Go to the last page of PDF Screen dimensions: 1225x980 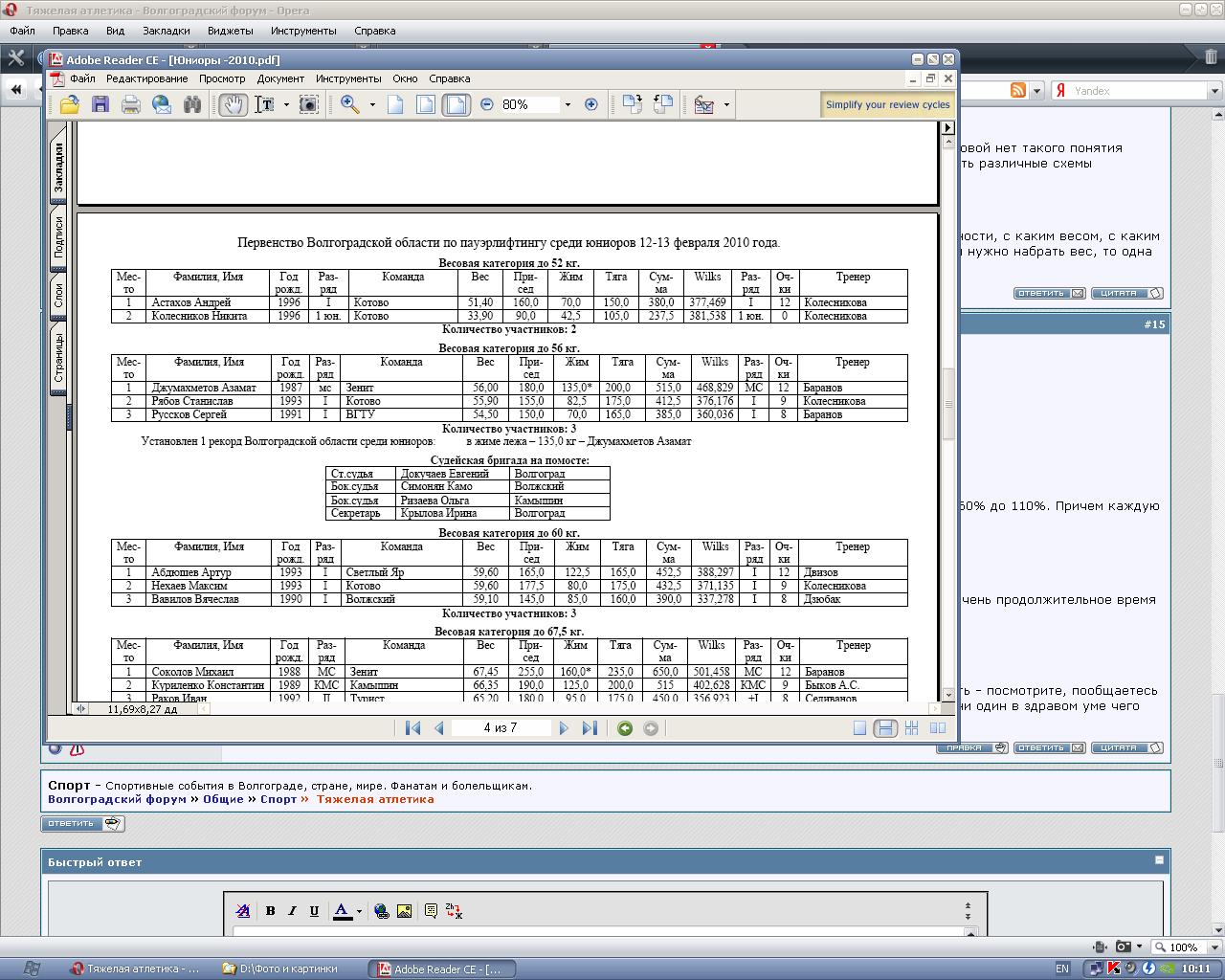[x=590, y=728]
